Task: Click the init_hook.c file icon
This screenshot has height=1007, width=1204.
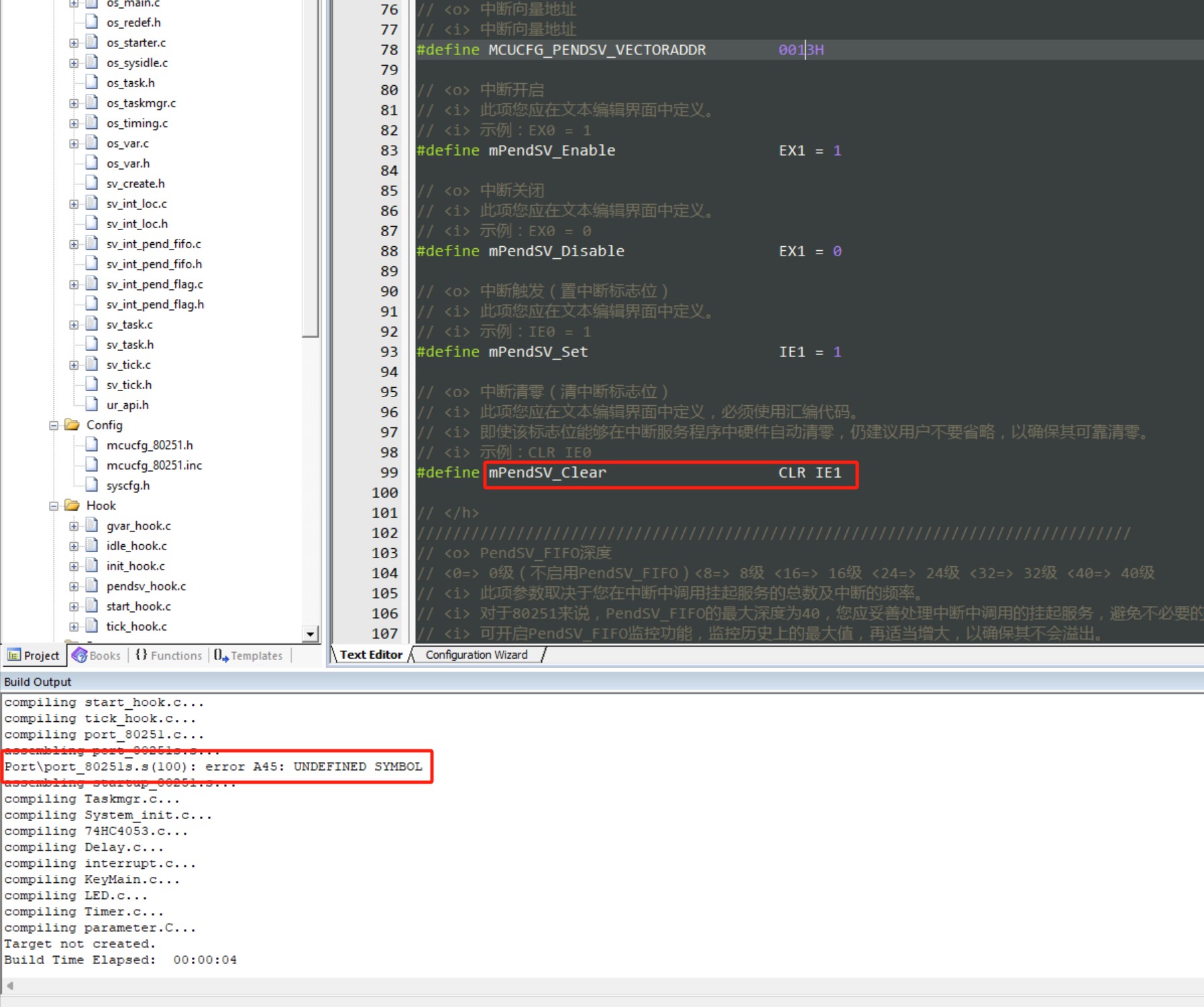Action: pos(92,565)
